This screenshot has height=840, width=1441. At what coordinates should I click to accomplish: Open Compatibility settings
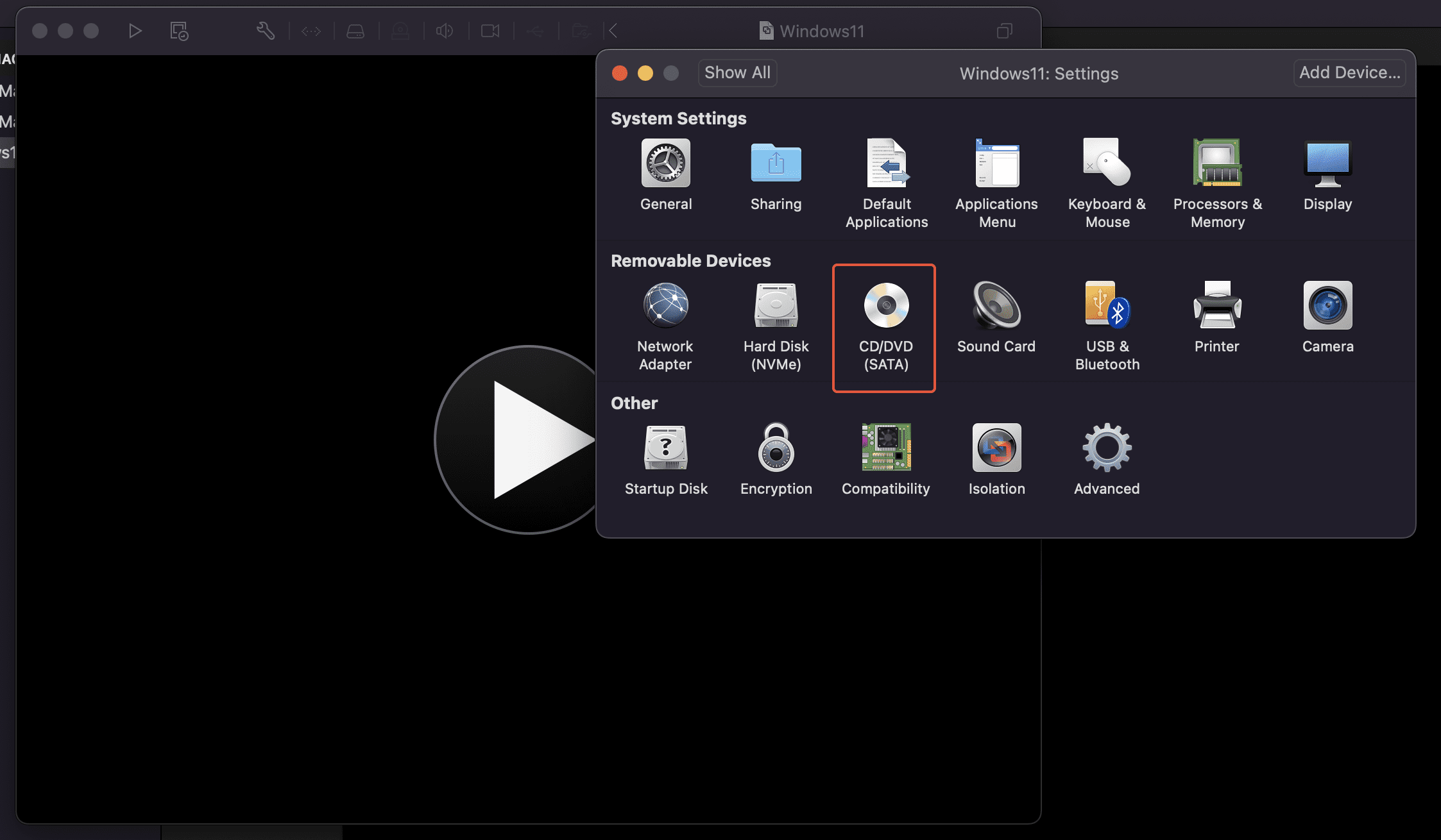886,460
